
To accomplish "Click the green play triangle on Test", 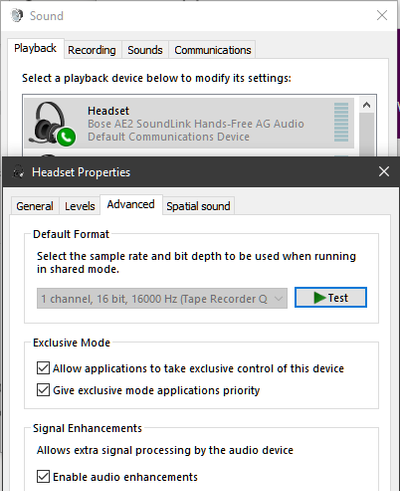I will (320, 298).
